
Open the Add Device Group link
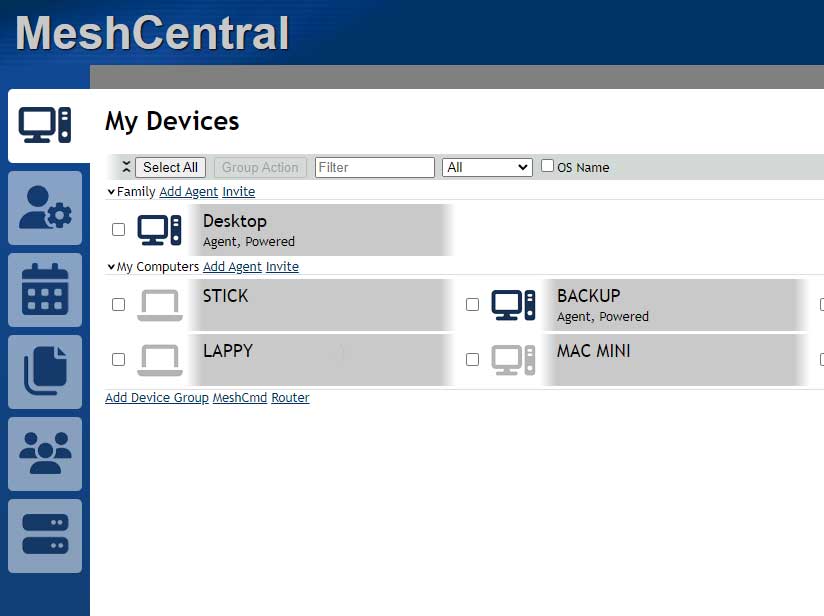coord(157,398)
